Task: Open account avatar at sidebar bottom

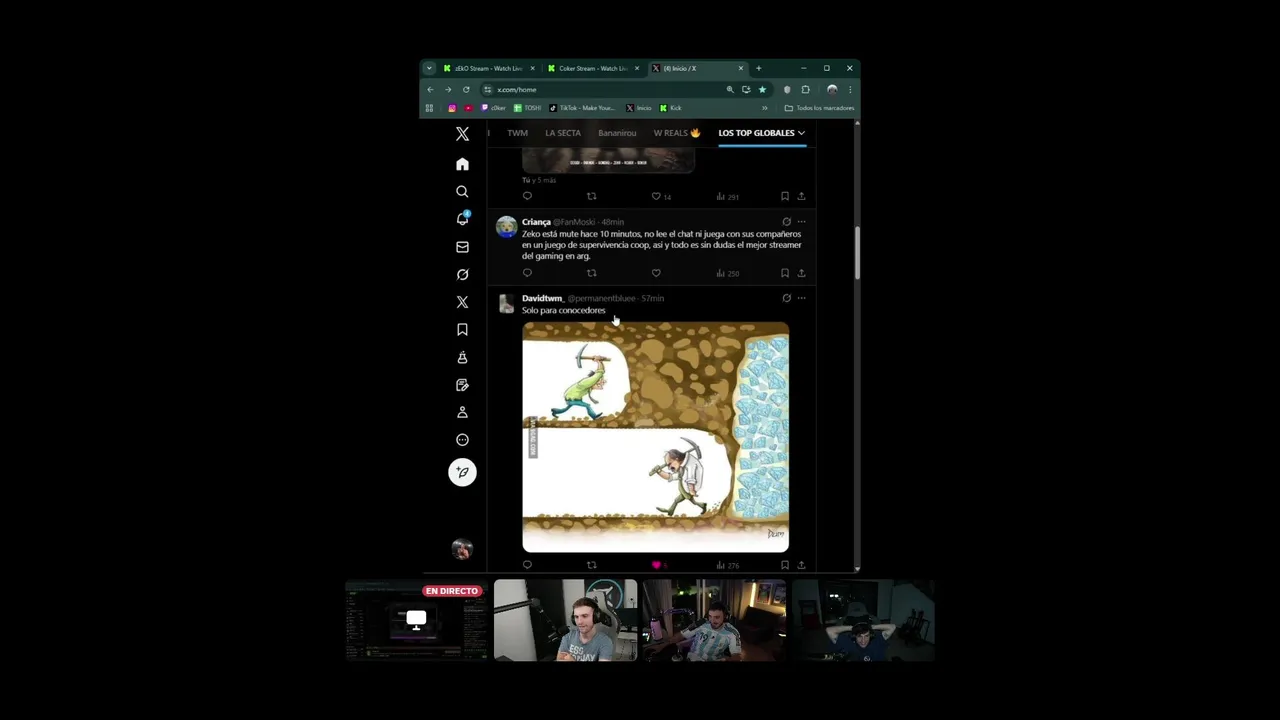Action: tap(462, 549)
